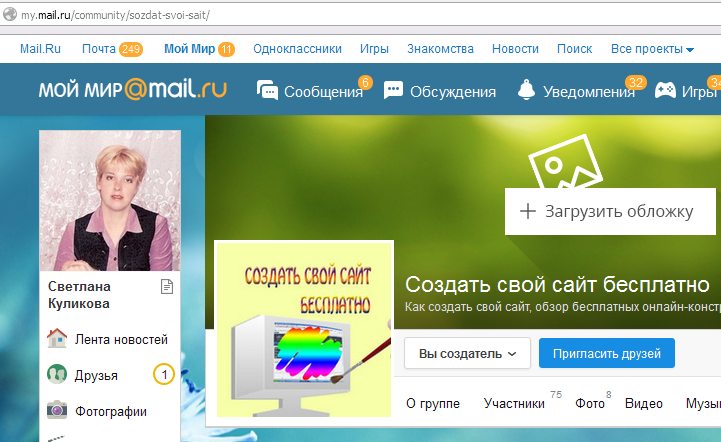
Task: Open Знакомства link
Action: 440,49
